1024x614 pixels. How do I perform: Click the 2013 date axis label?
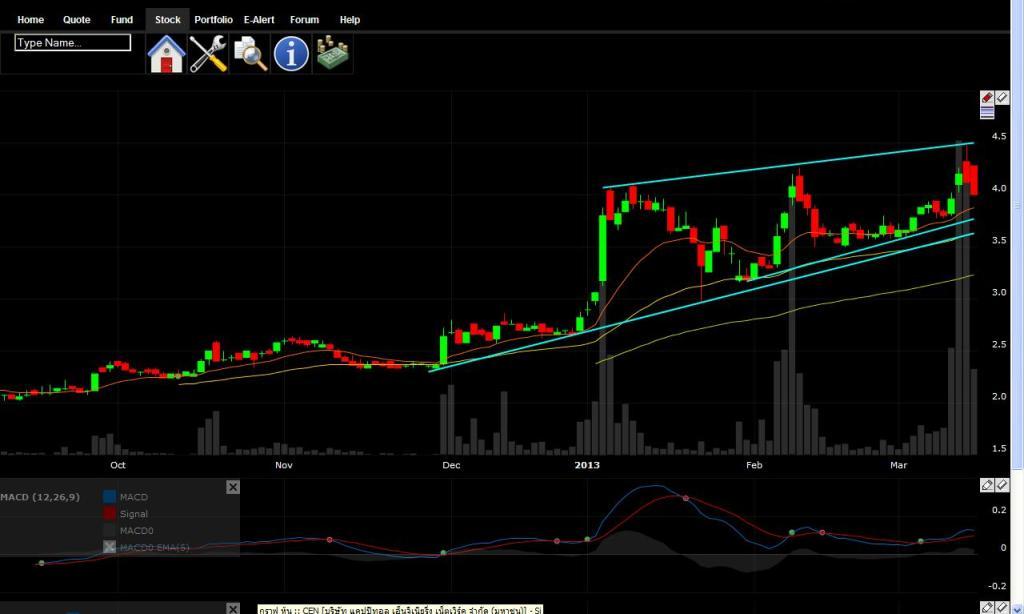(586, 465)
